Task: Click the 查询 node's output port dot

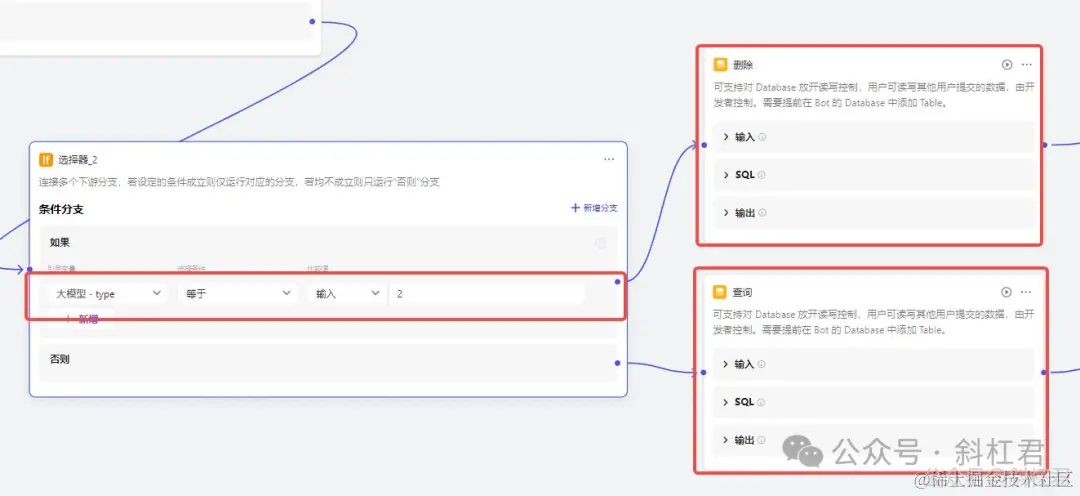Action: point(1044,373)
